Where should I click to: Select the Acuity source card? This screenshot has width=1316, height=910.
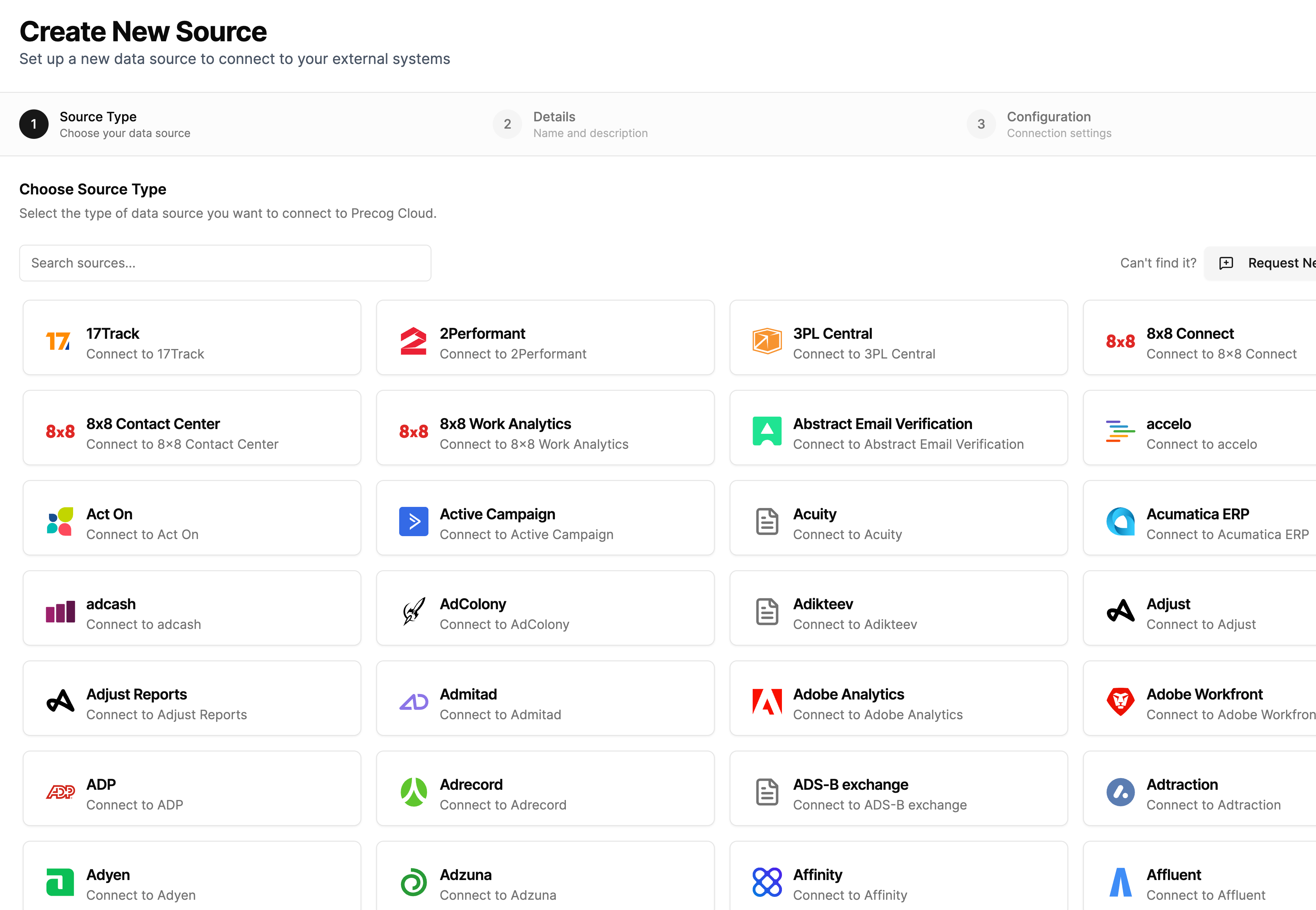click(x=898, y=518)
